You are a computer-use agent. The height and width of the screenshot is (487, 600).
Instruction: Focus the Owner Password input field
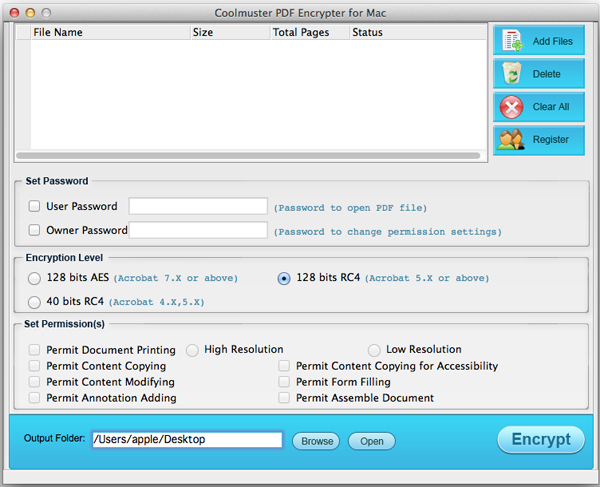pos(198,230)
